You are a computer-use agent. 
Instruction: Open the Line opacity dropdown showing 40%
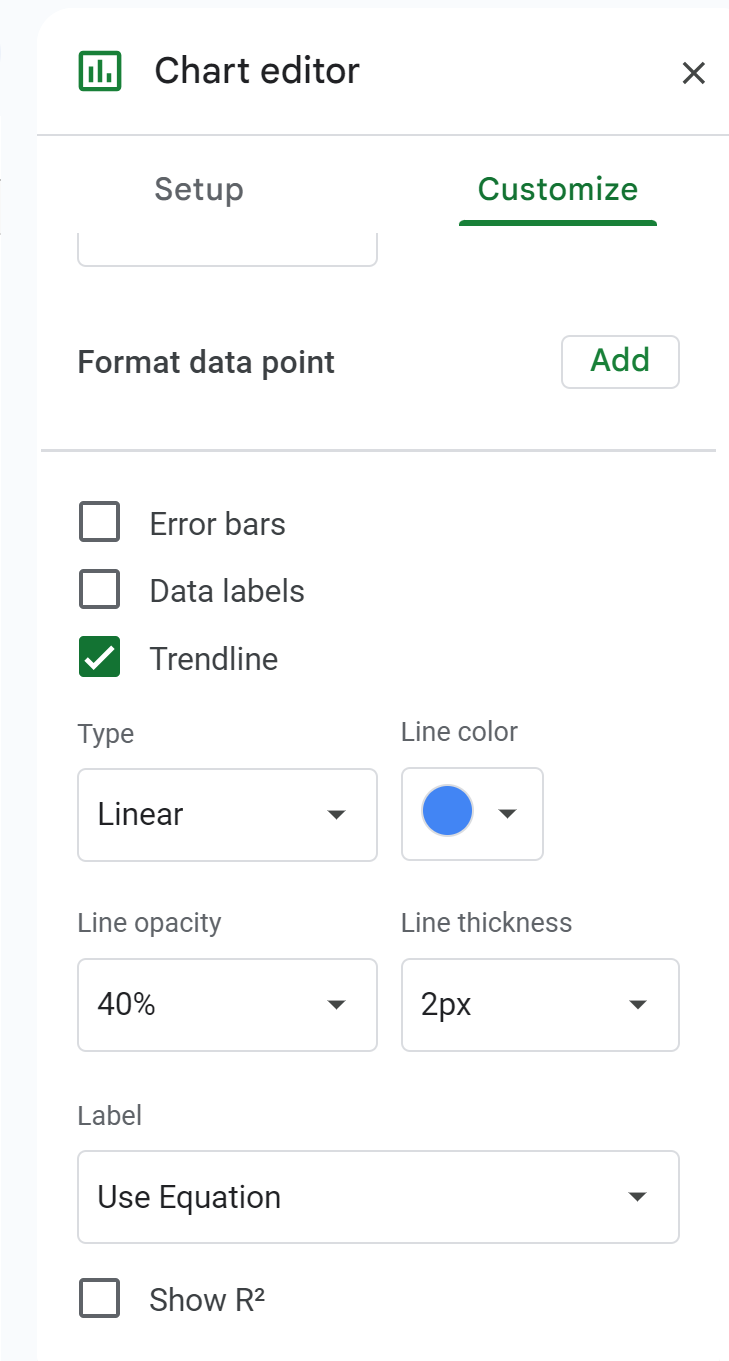tap(227, 1005)
